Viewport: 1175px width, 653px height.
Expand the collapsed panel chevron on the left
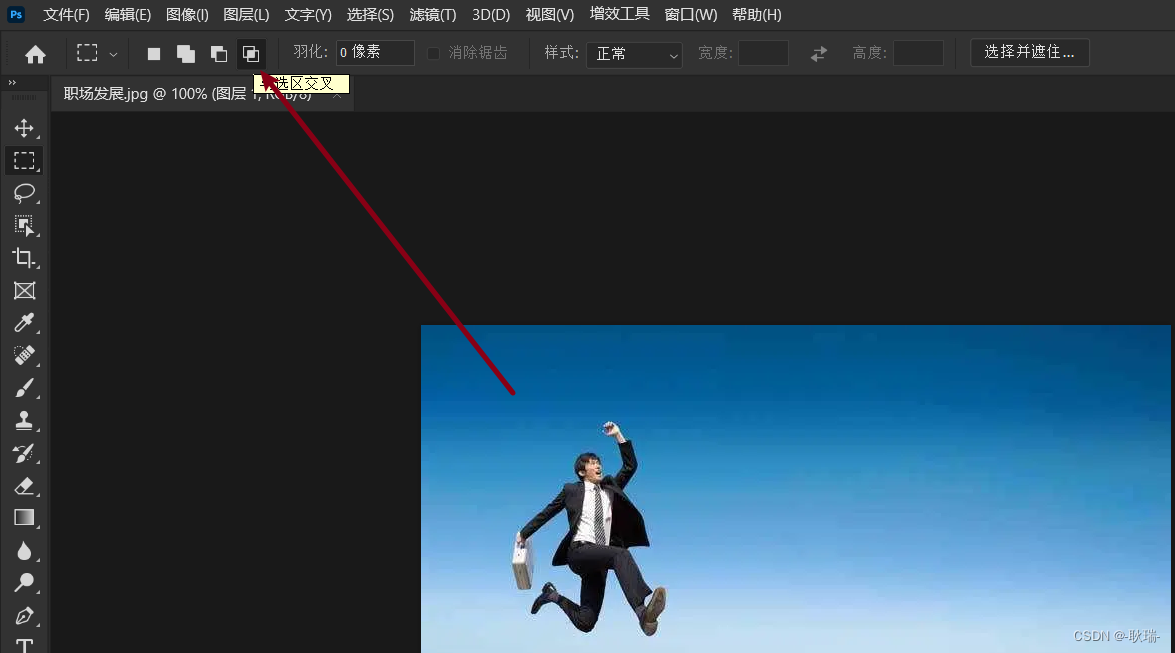(11, 84)
